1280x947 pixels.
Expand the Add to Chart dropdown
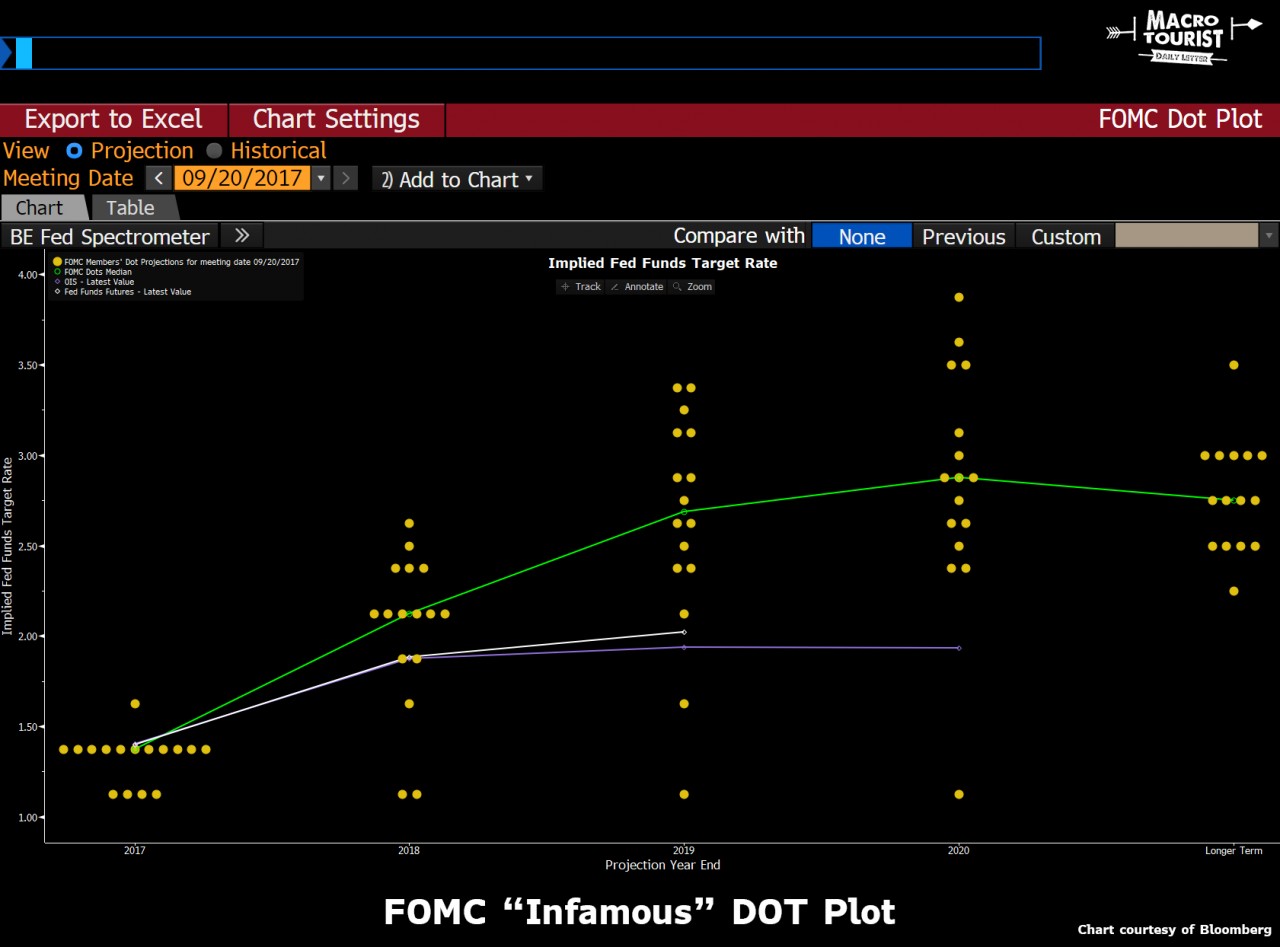[457, 180]
